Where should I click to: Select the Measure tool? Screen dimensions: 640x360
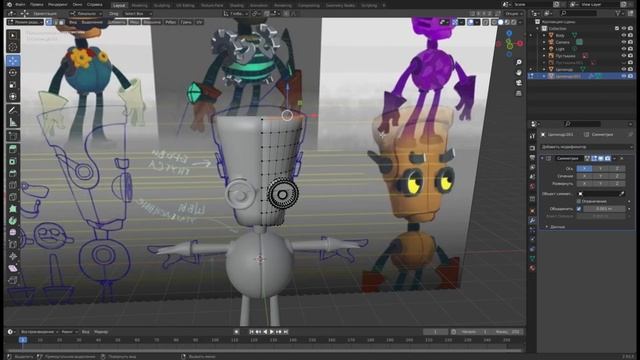[13, 122]
